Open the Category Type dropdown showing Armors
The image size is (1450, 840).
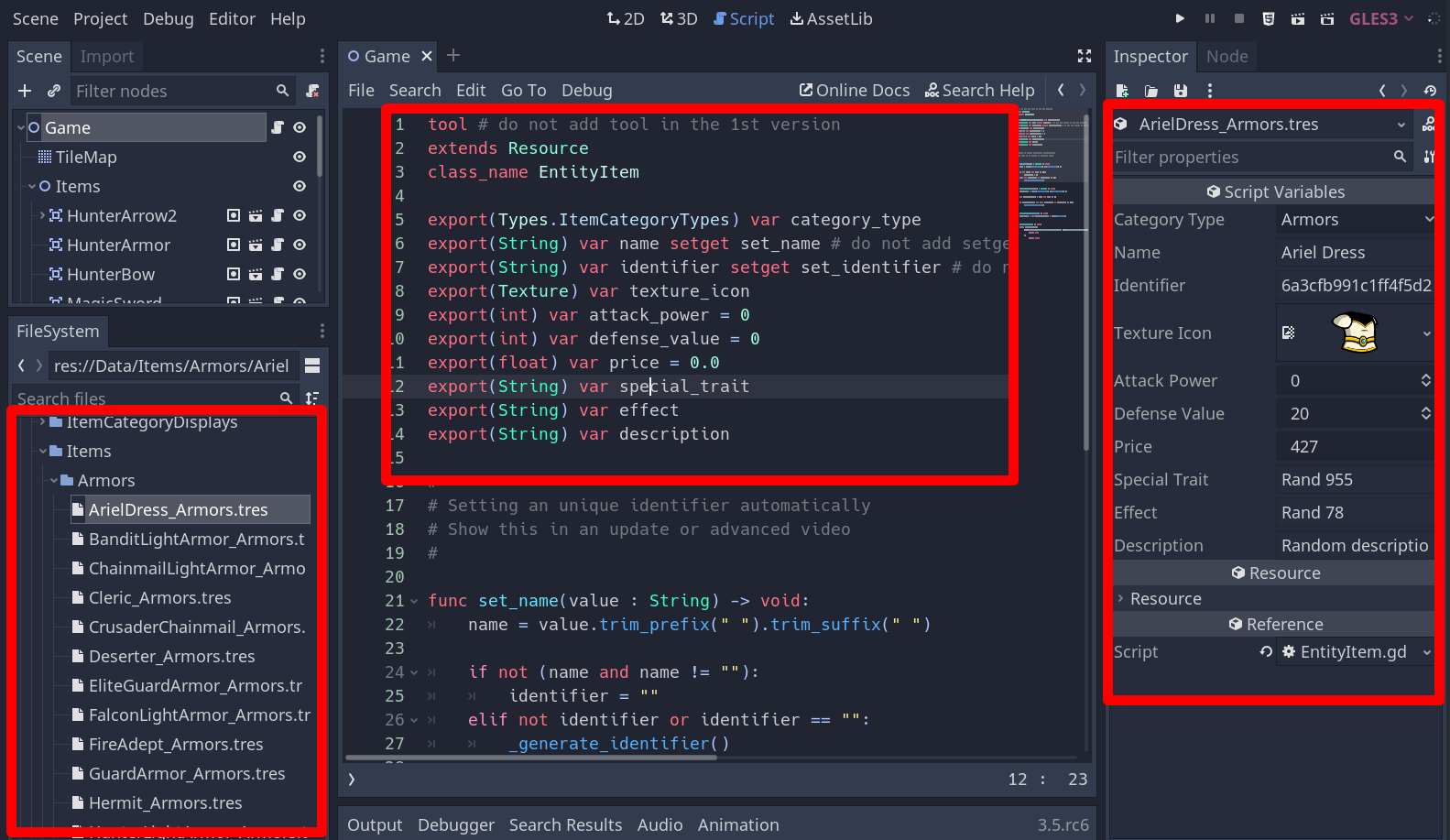(1355, 220)
